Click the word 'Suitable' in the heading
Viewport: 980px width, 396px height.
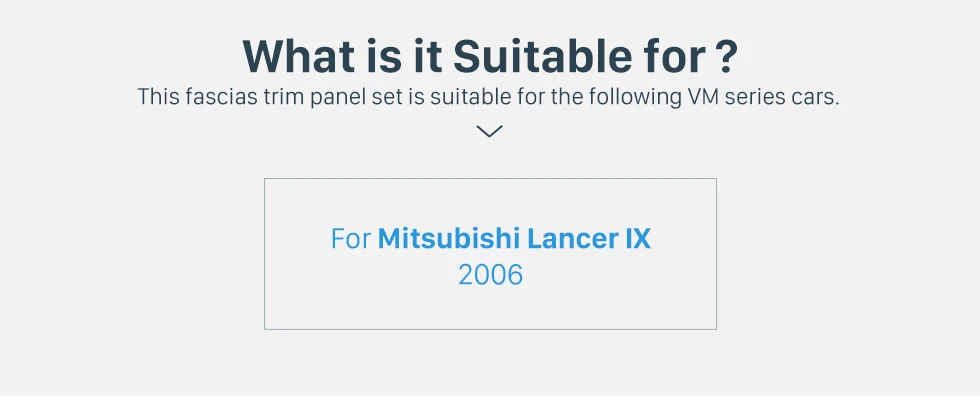click(x=543, y=57)
